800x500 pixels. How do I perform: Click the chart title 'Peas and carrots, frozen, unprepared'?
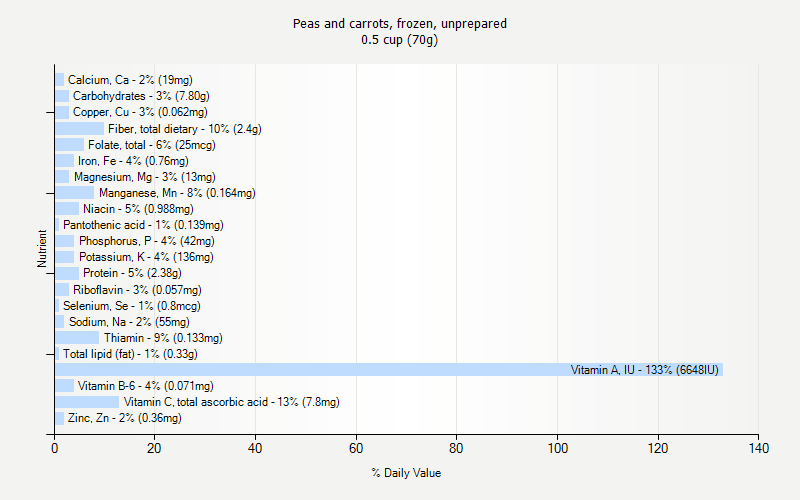tap(399, 23)
